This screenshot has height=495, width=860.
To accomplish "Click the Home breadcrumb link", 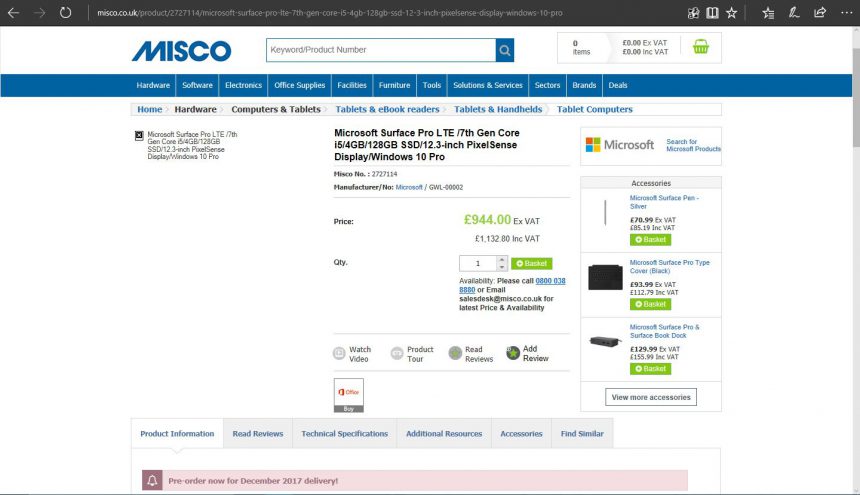I will click(150, 110).
